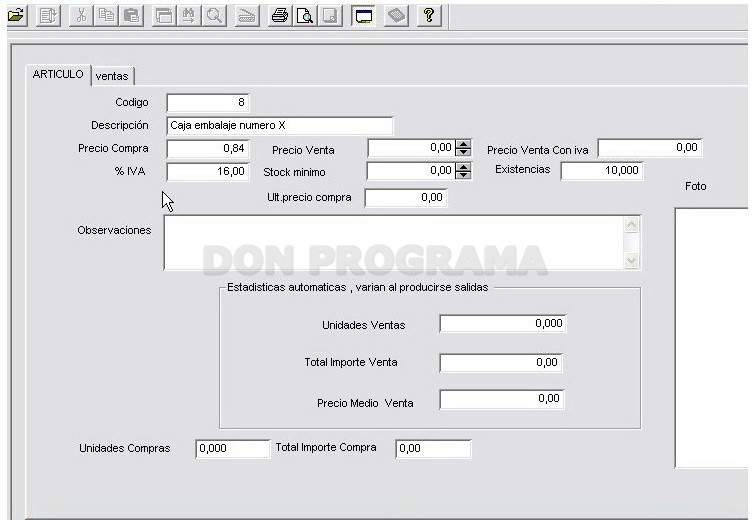The width and height of the screenshot is (752, 520).
Task: Click inside the Observaciones text area
Action: pos(393,243)
